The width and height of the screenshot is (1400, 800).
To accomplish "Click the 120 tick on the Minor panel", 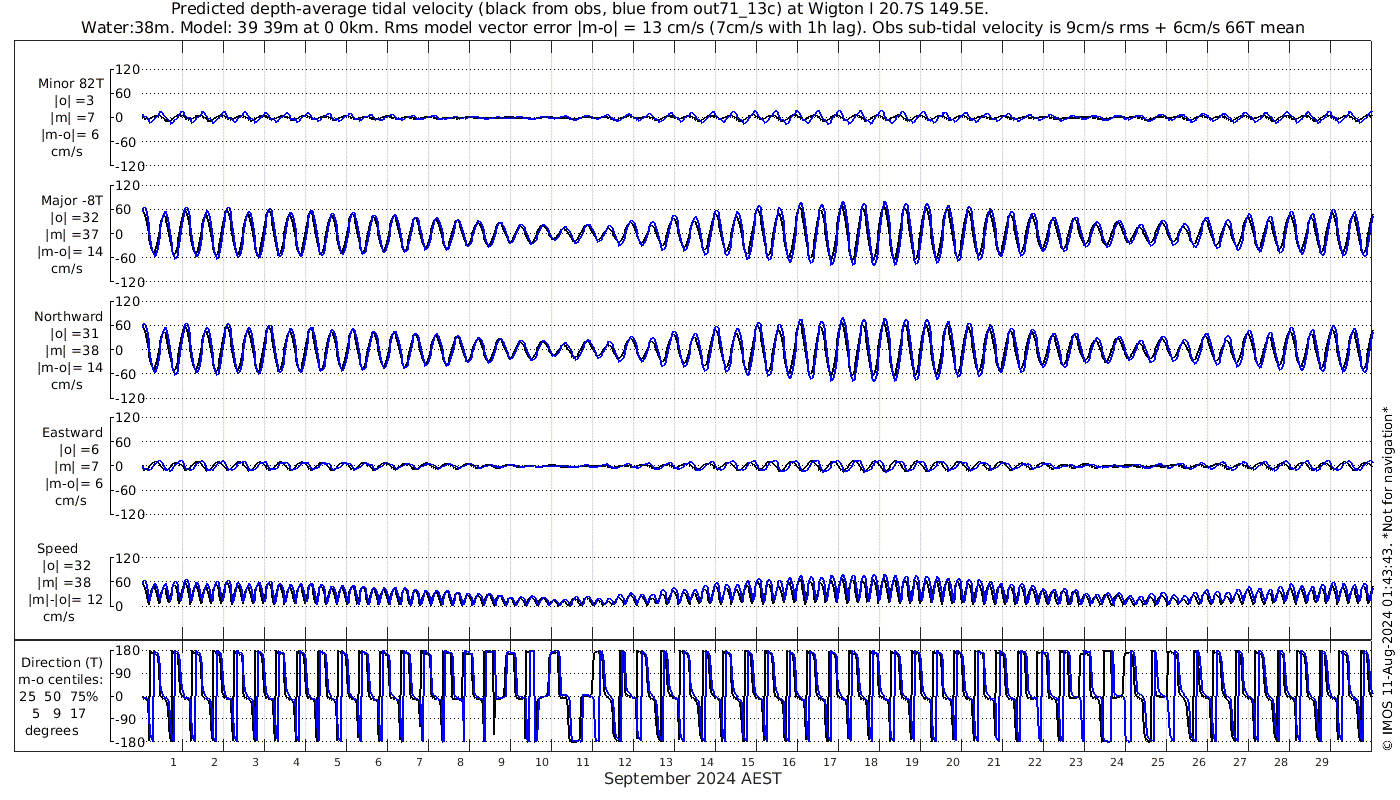I will [x=129, y=70].
